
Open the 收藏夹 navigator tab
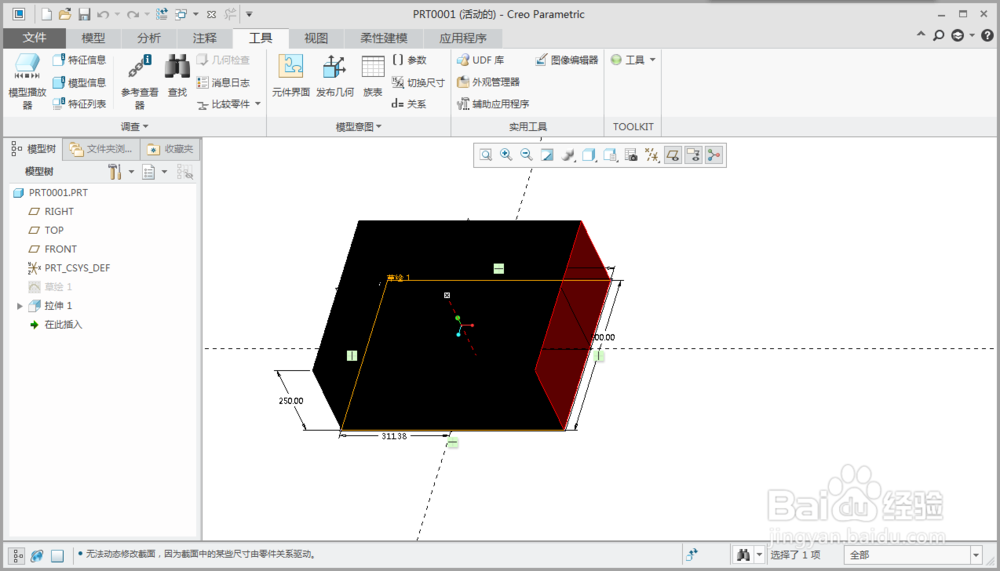click(x=170, y=149)
